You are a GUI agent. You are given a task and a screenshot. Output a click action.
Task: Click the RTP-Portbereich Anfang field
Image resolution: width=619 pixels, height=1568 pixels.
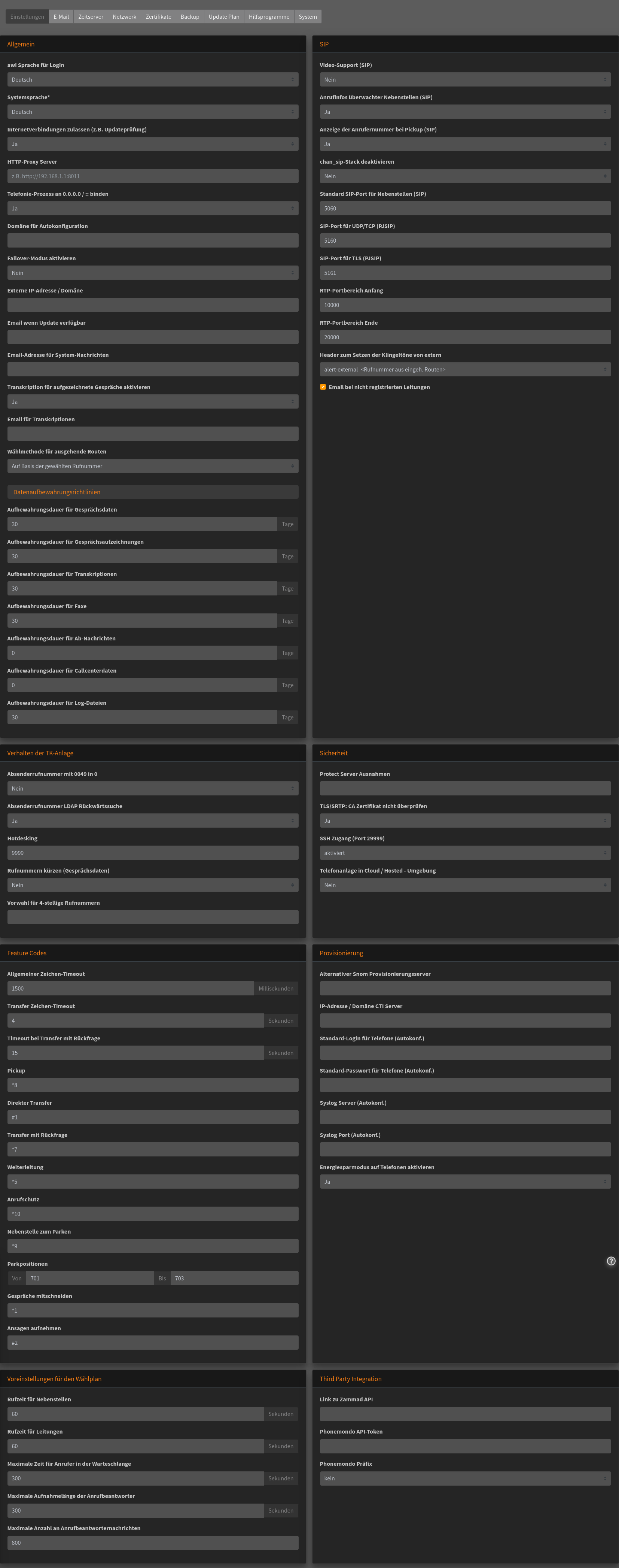465,305
